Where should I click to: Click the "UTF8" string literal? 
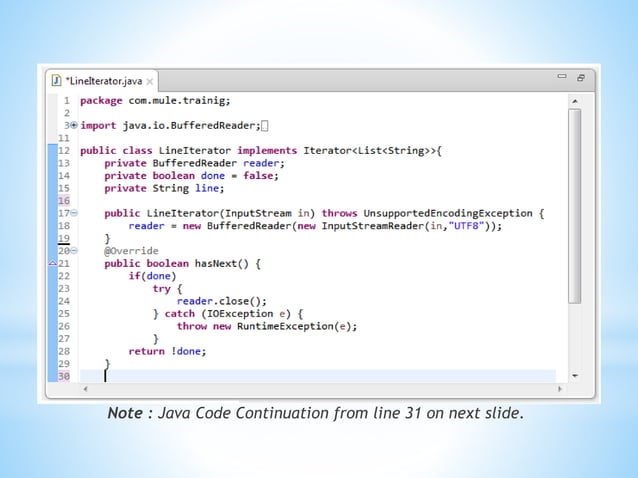[466, 226]
